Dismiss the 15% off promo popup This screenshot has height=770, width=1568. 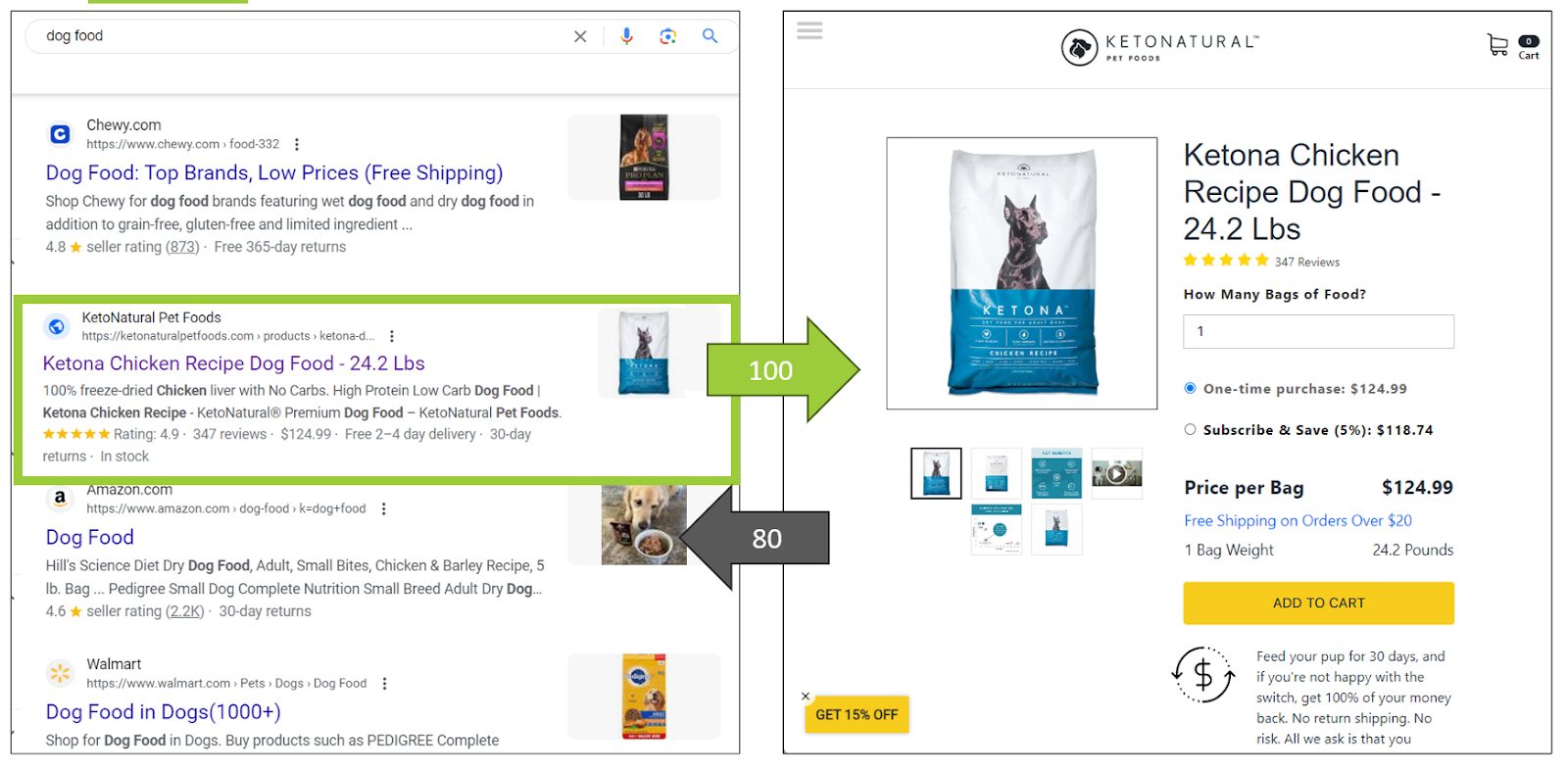pyautogui.click(x=806, y=697)
